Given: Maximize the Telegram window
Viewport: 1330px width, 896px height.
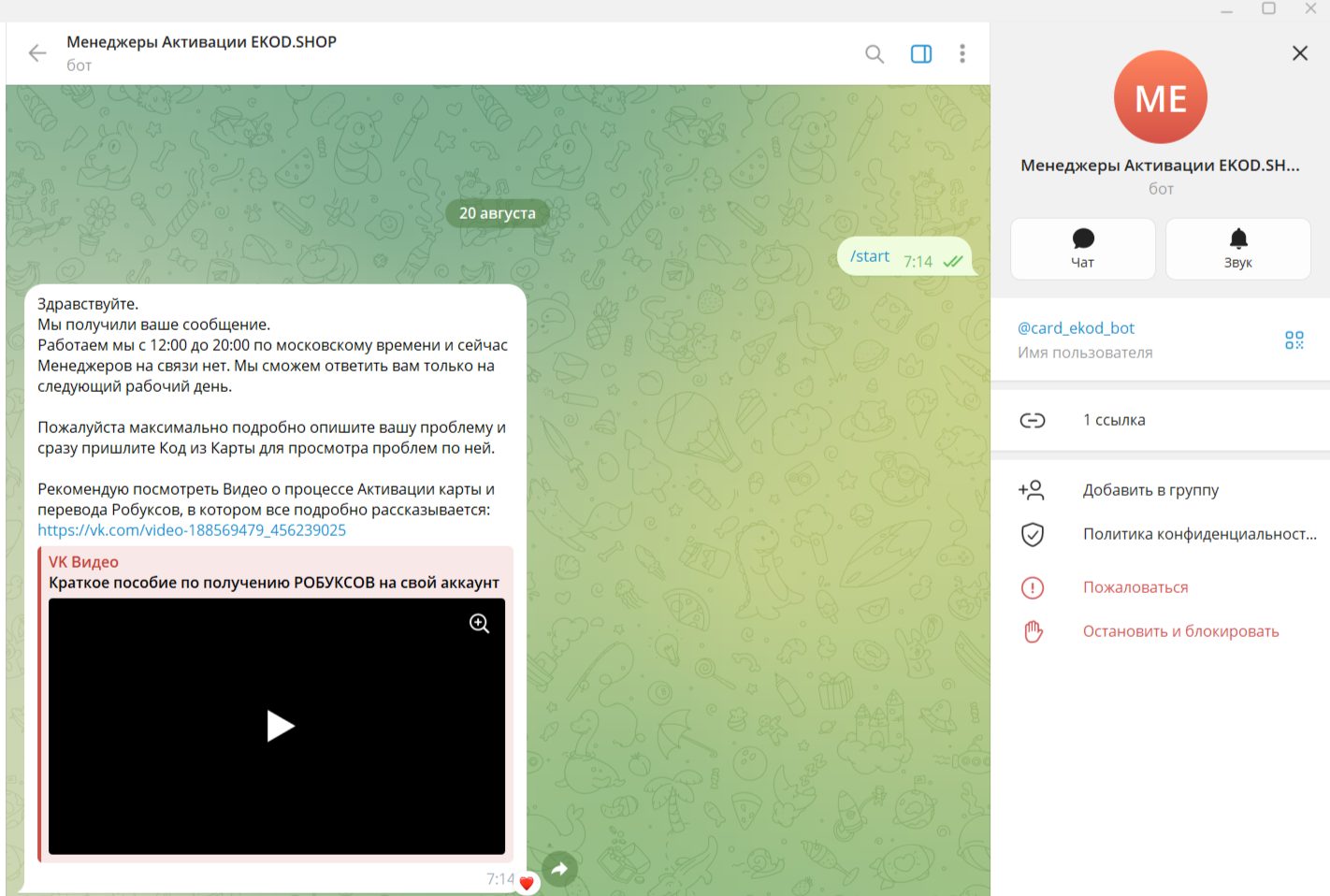Looking at the screenshot, I should (x=1269, y=8).
